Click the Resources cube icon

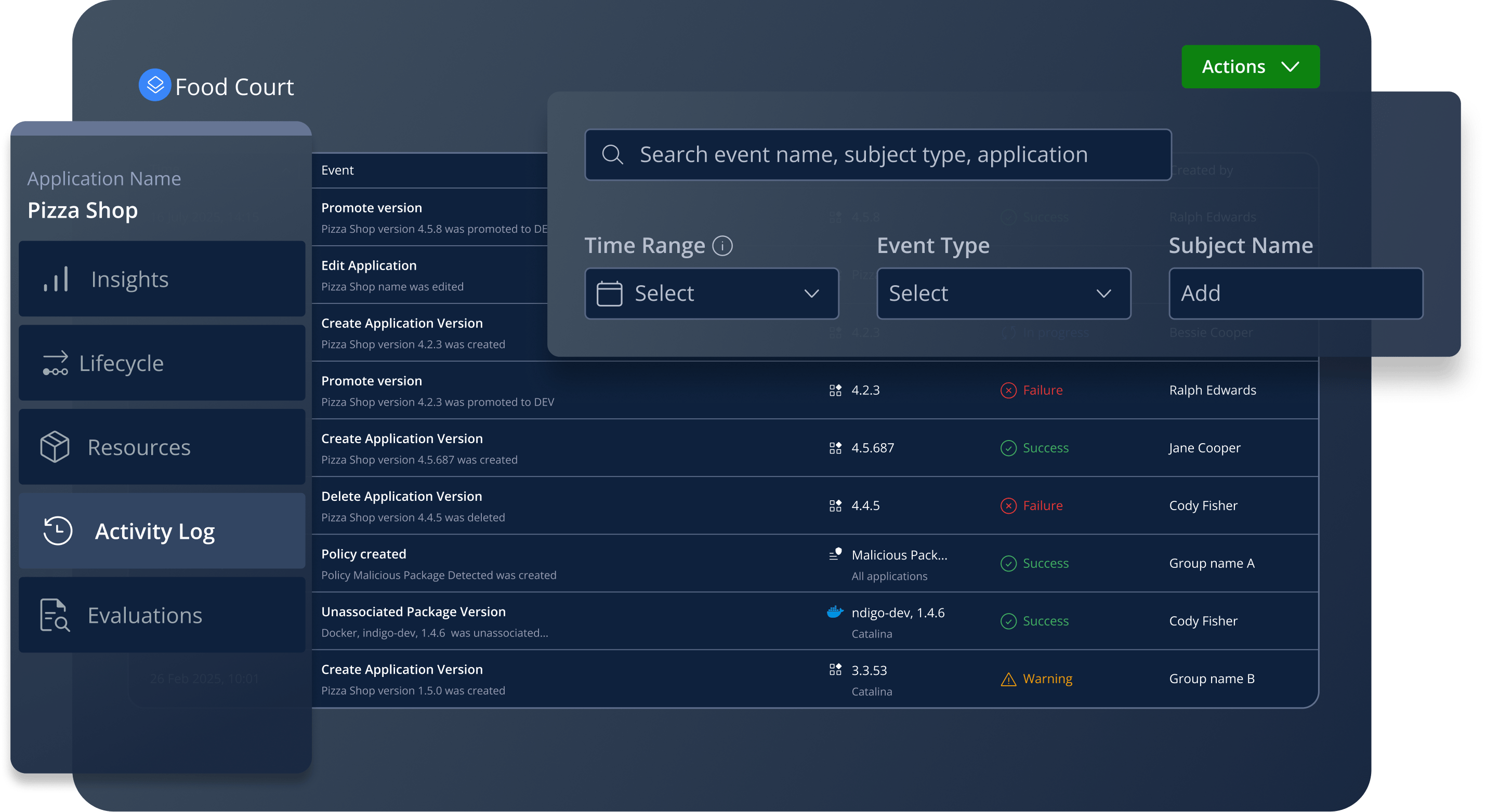[55, 447]
